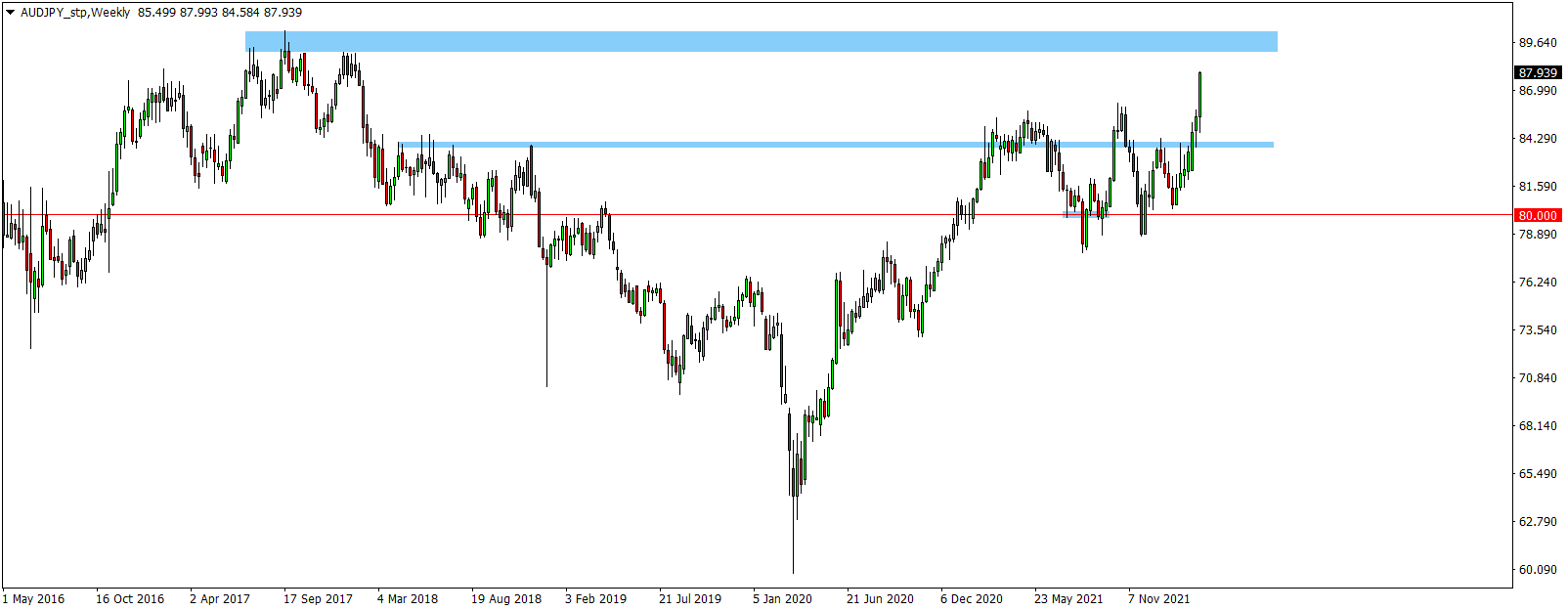Click the 16 Oct 2016 date label

coord(130,598)
